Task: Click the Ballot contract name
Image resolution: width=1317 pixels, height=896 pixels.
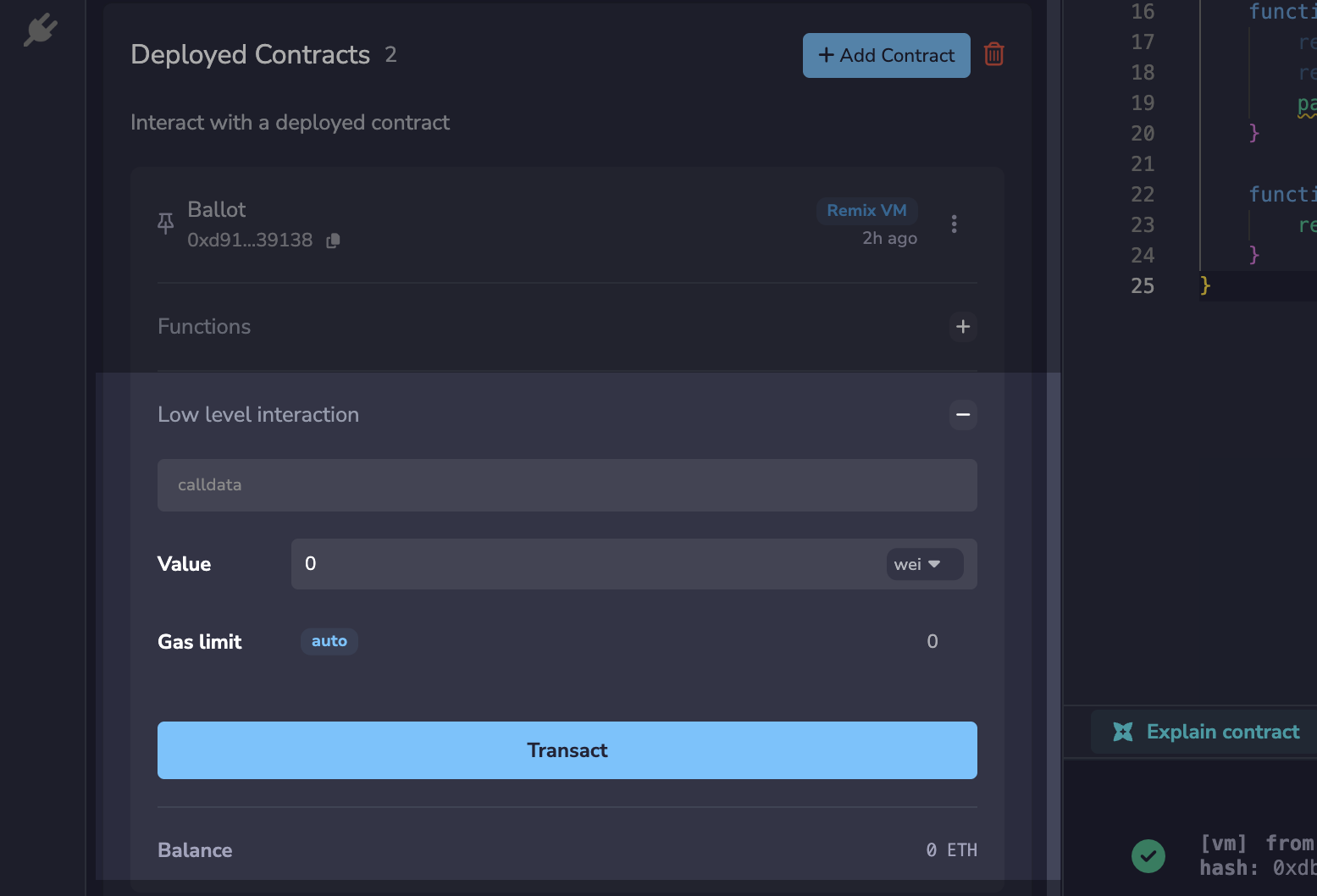Action: 217,209
